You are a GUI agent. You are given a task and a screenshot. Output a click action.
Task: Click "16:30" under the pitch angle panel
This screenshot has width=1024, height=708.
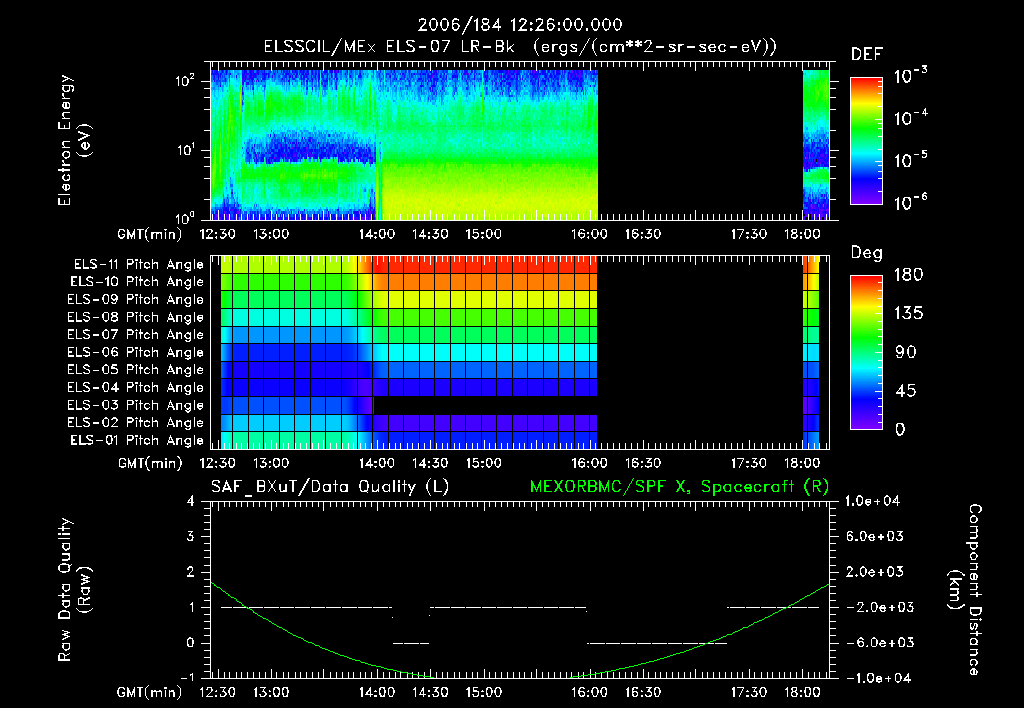[x=643, y=463]
